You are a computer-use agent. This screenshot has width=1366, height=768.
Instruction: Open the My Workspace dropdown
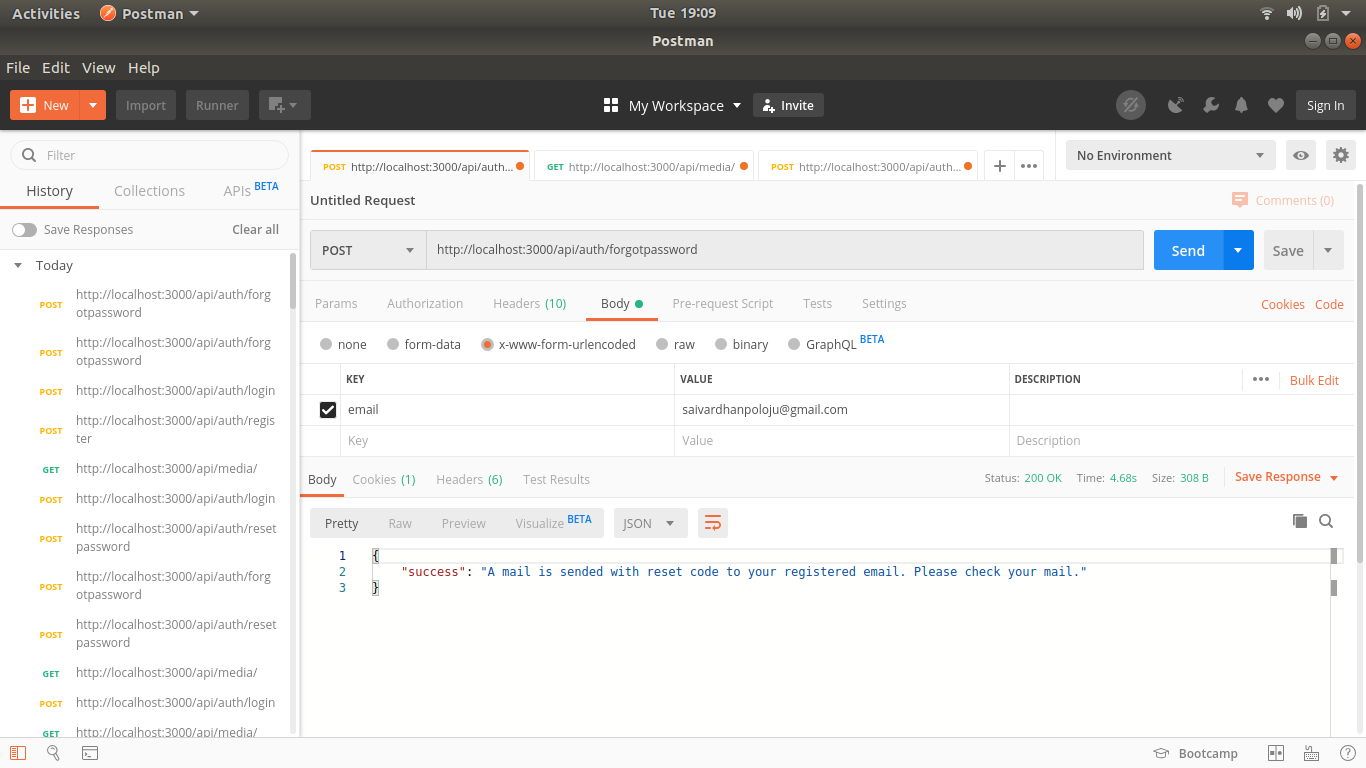coord(673,105)
